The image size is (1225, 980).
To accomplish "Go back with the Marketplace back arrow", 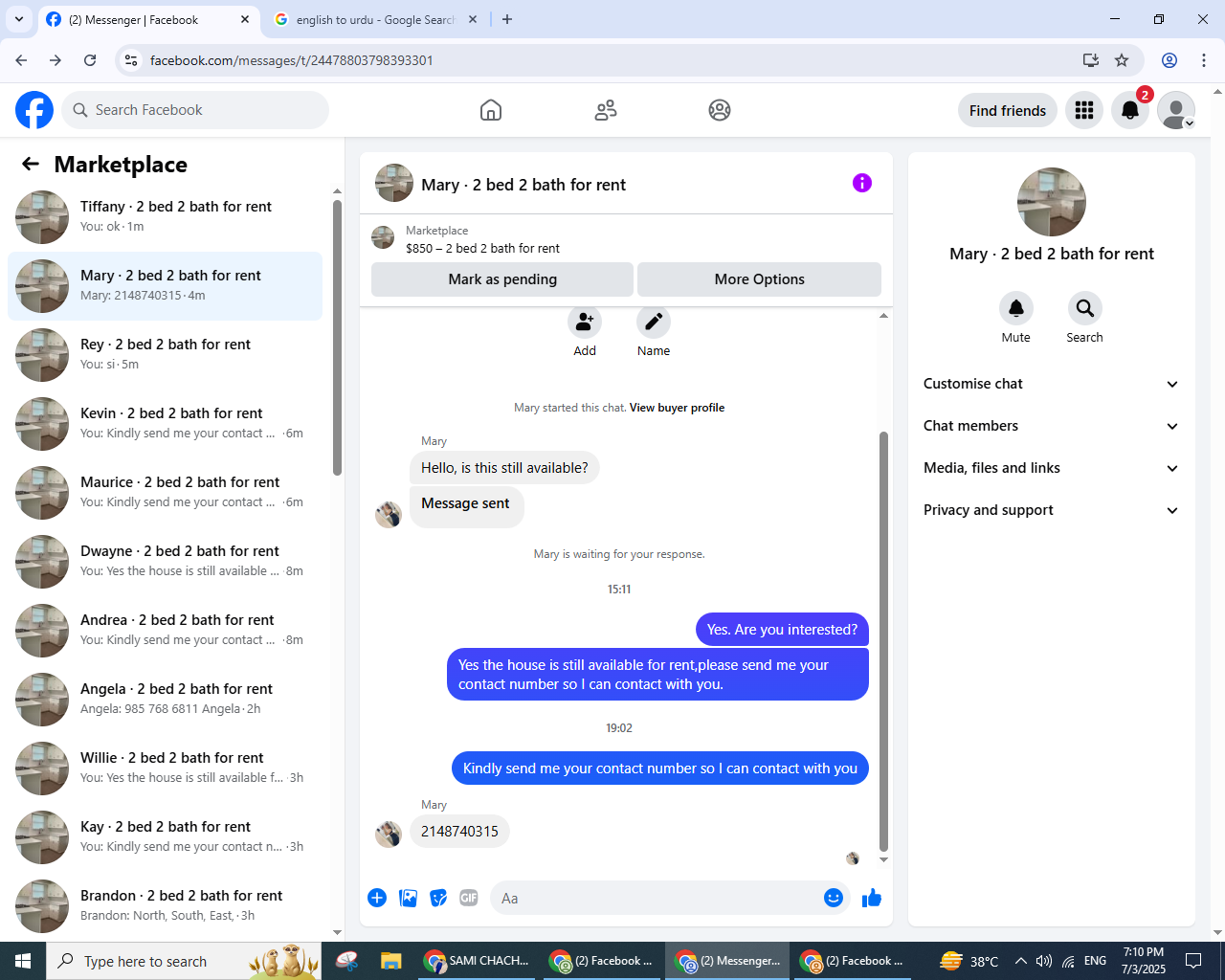I will click(x=31, y=165).
